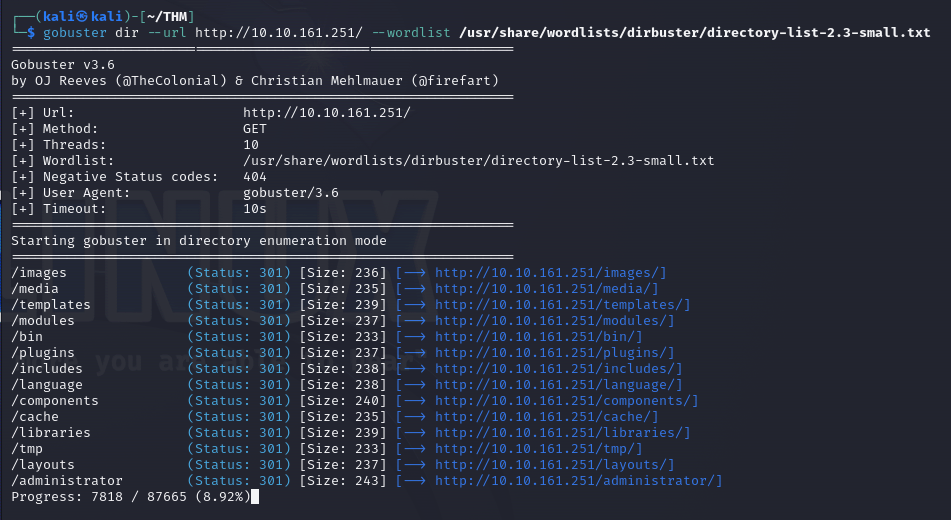Screen dimensions: 951x520
Task: Click the /plugins path result
Action: click(x=43, y=353)
